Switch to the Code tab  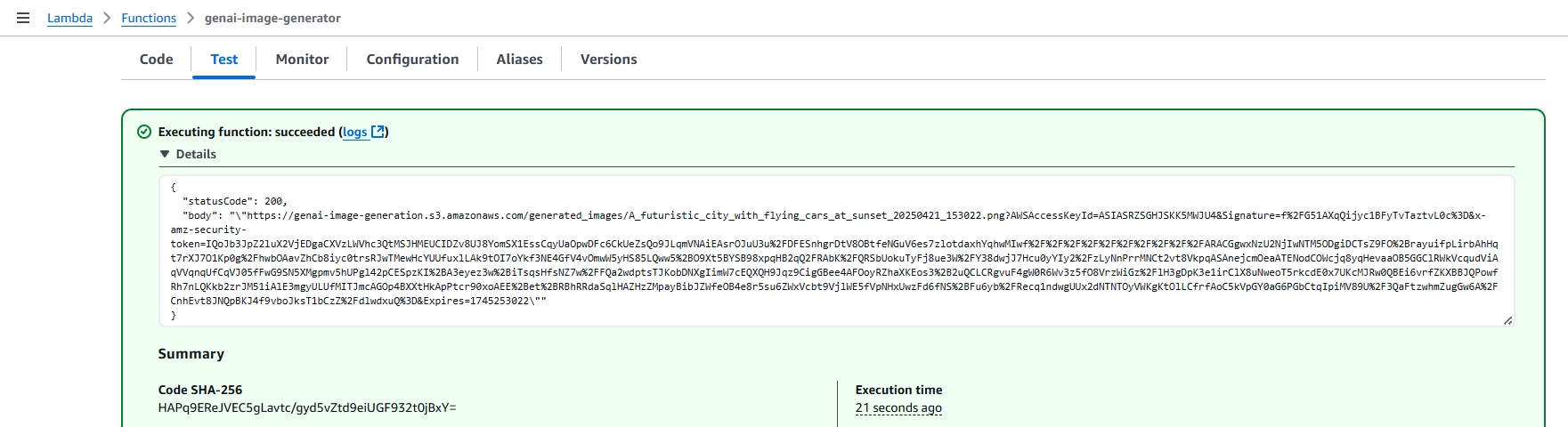tap(157, 60)
